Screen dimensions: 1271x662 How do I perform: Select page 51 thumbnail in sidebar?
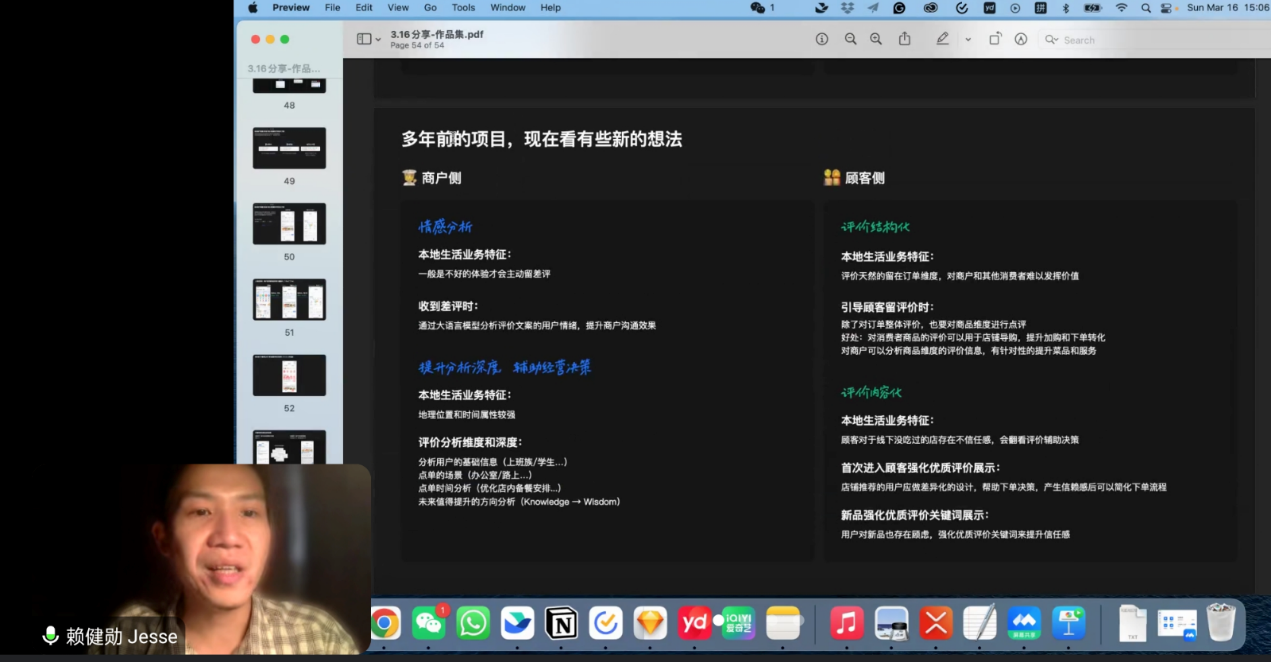pos(289,299)
